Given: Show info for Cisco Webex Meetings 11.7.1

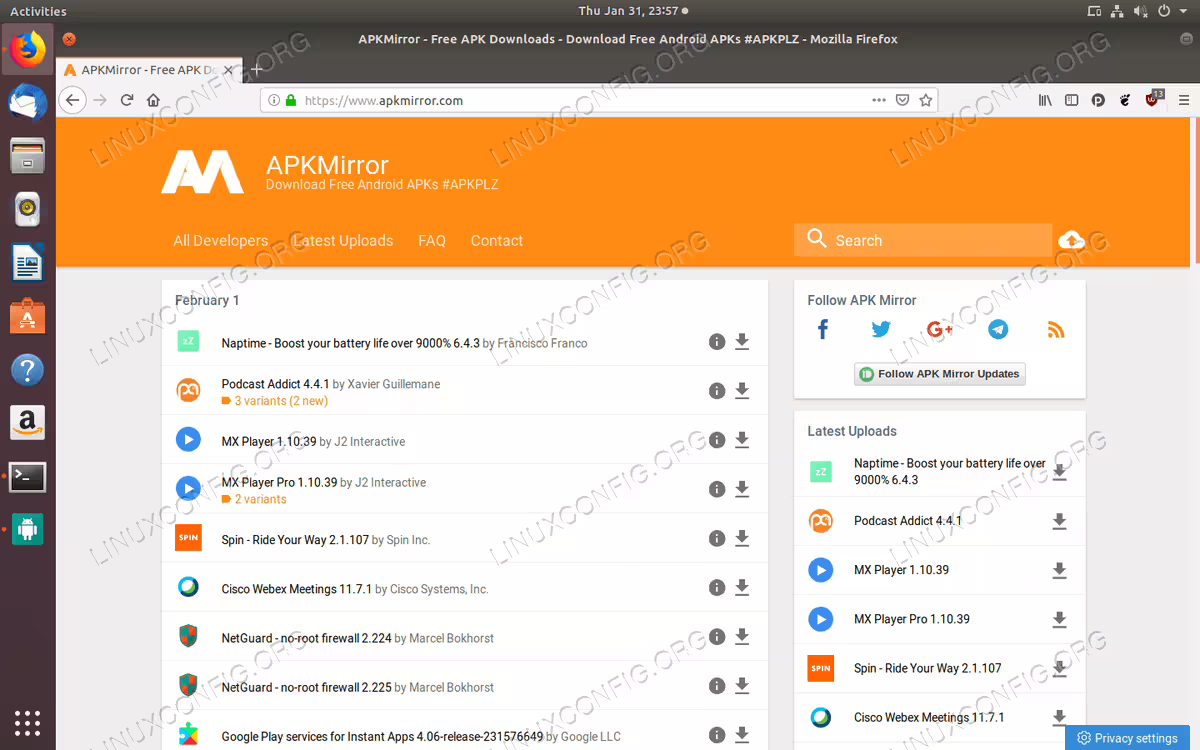Looking at the screenshot, I should (716, 588).
